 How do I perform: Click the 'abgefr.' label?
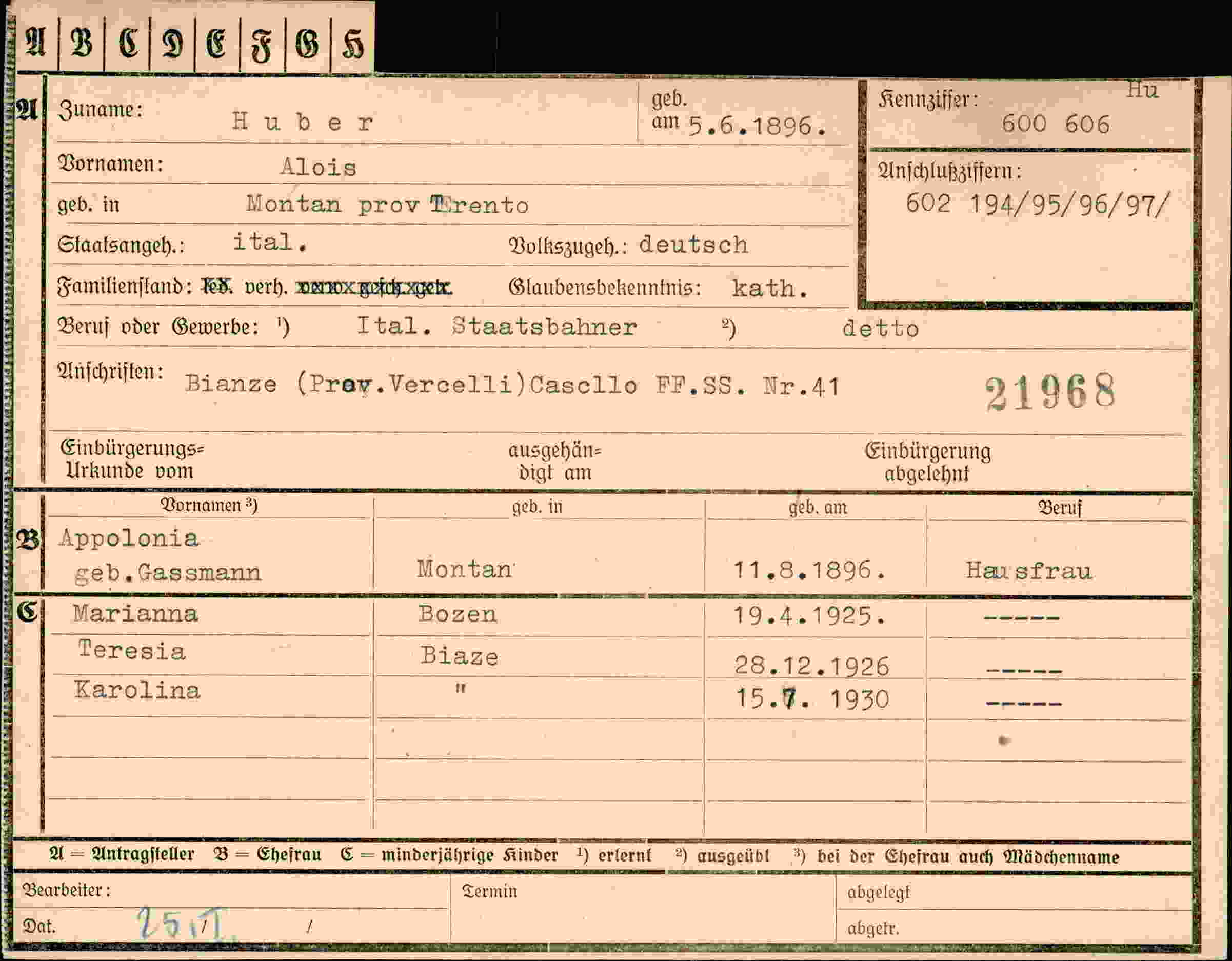(x=872, y=928)
